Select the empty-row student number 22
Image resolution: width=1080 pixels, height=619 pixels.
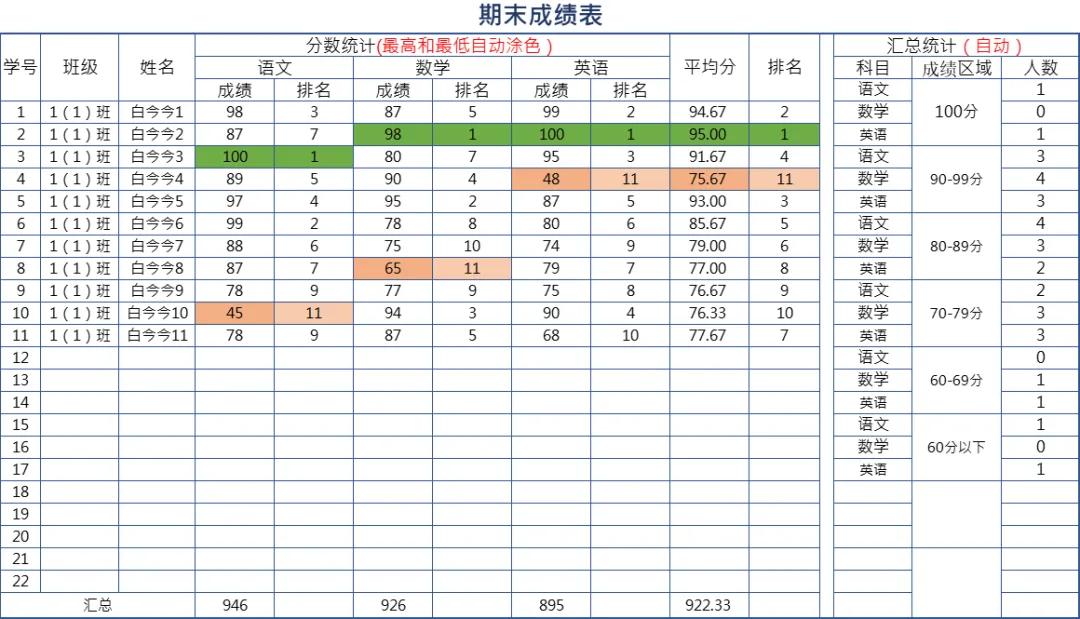[21, 581]
